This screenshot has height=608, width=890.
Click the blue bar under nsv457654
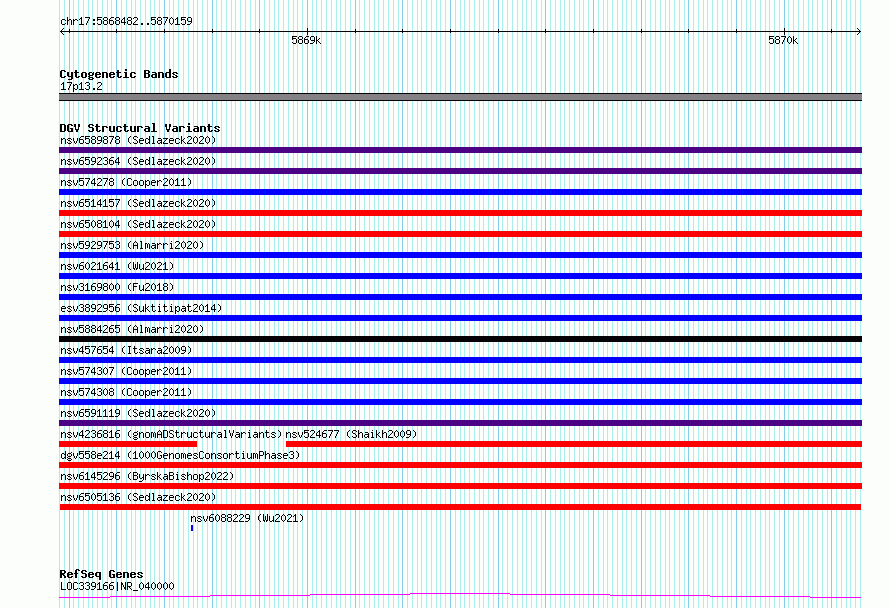pyautogui.click(x=460, y=360)
